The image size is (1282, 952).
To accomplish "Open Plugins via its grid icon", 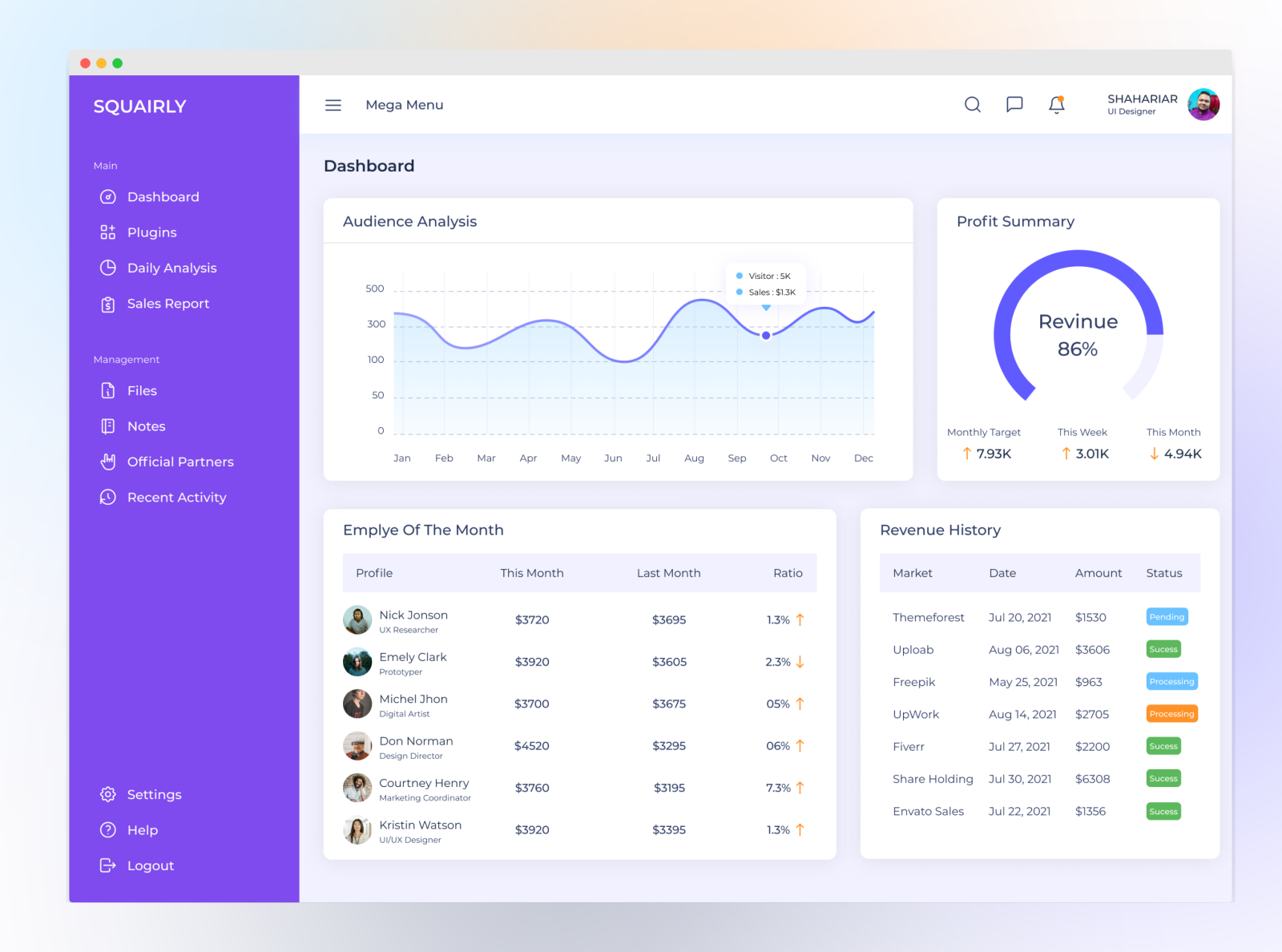I will (x=108, y=232).
